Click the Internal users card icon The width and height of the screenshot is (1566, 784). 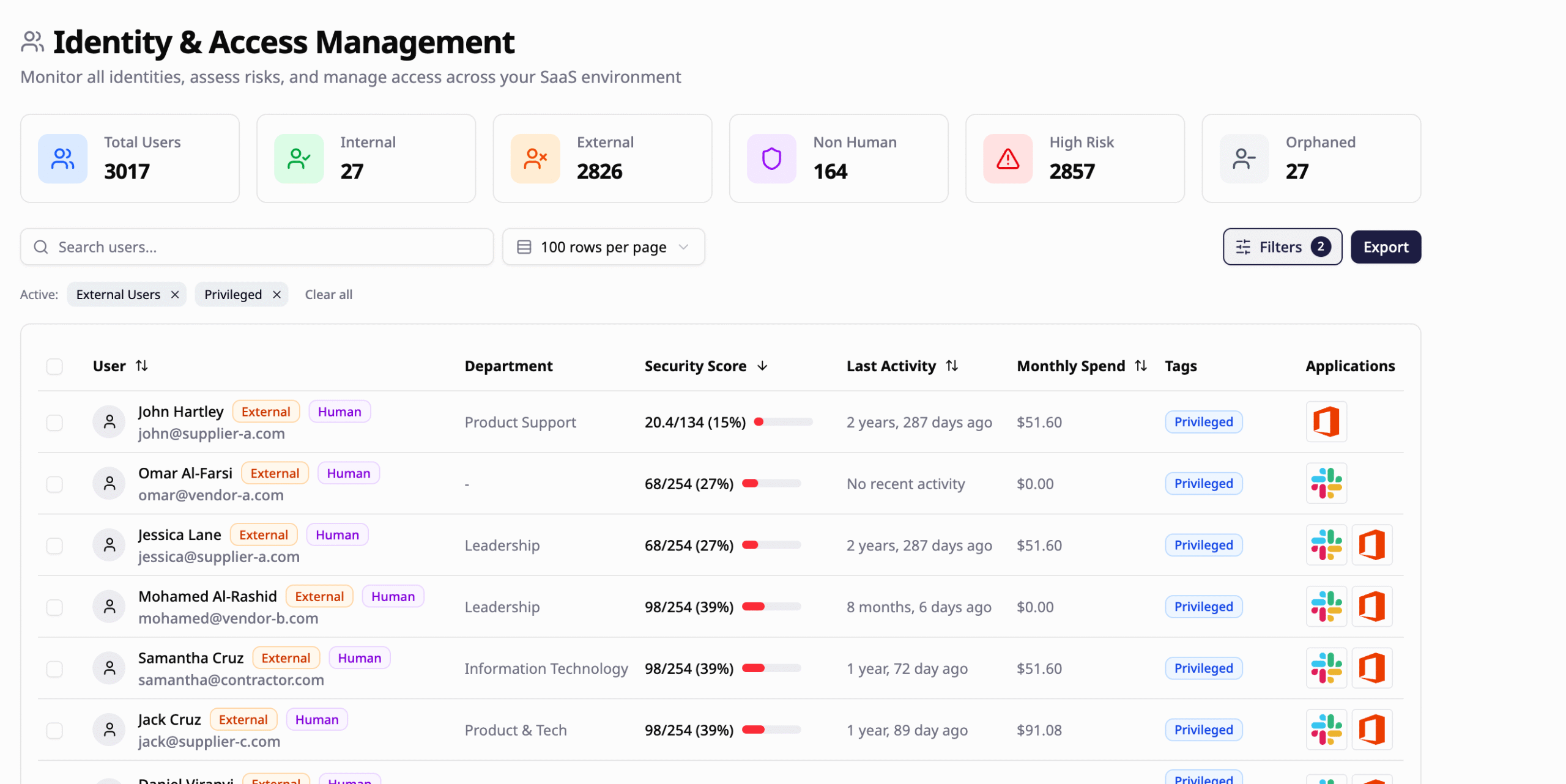click(299, 159)
